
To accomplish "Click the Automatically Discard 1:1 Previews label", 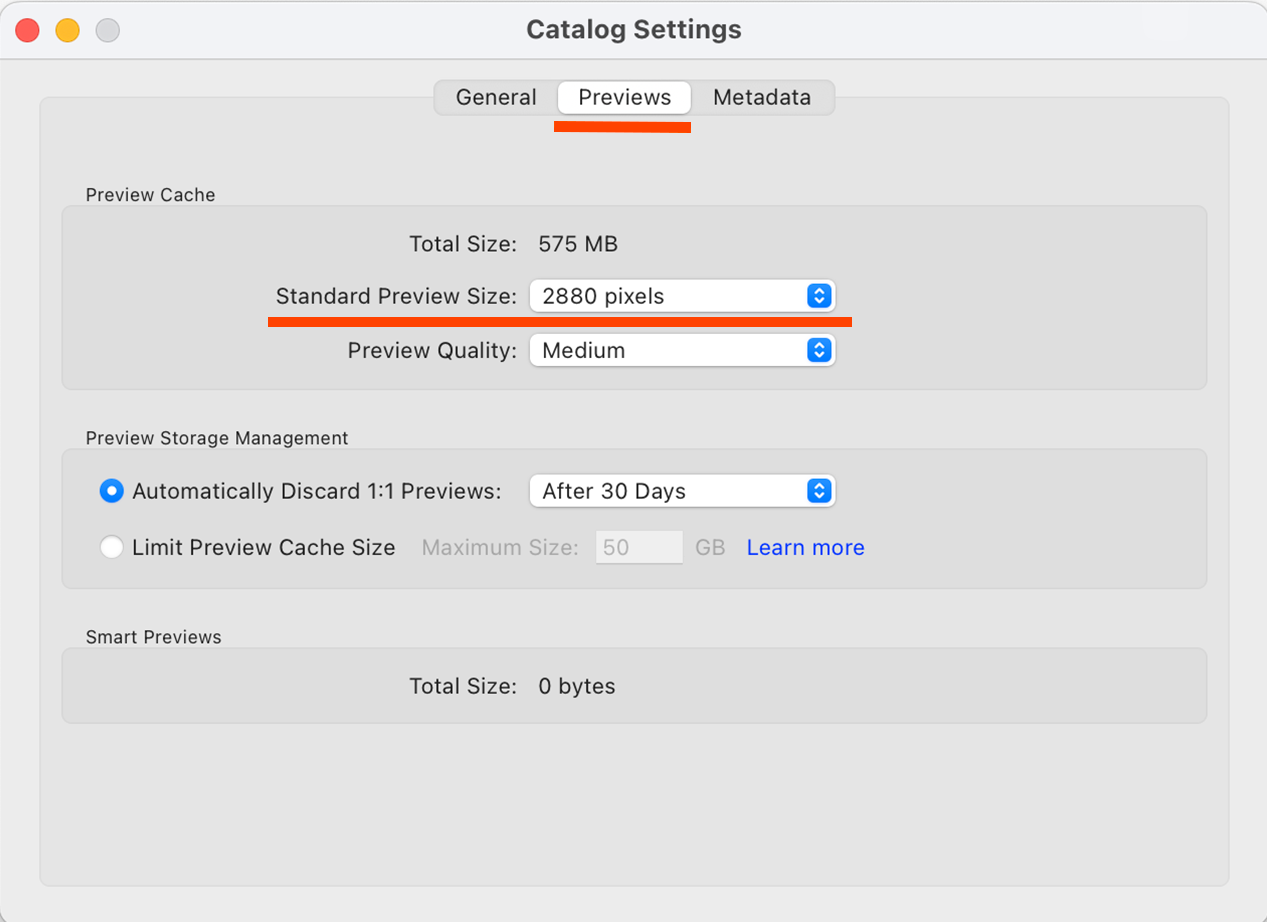I will pos(316,491).
